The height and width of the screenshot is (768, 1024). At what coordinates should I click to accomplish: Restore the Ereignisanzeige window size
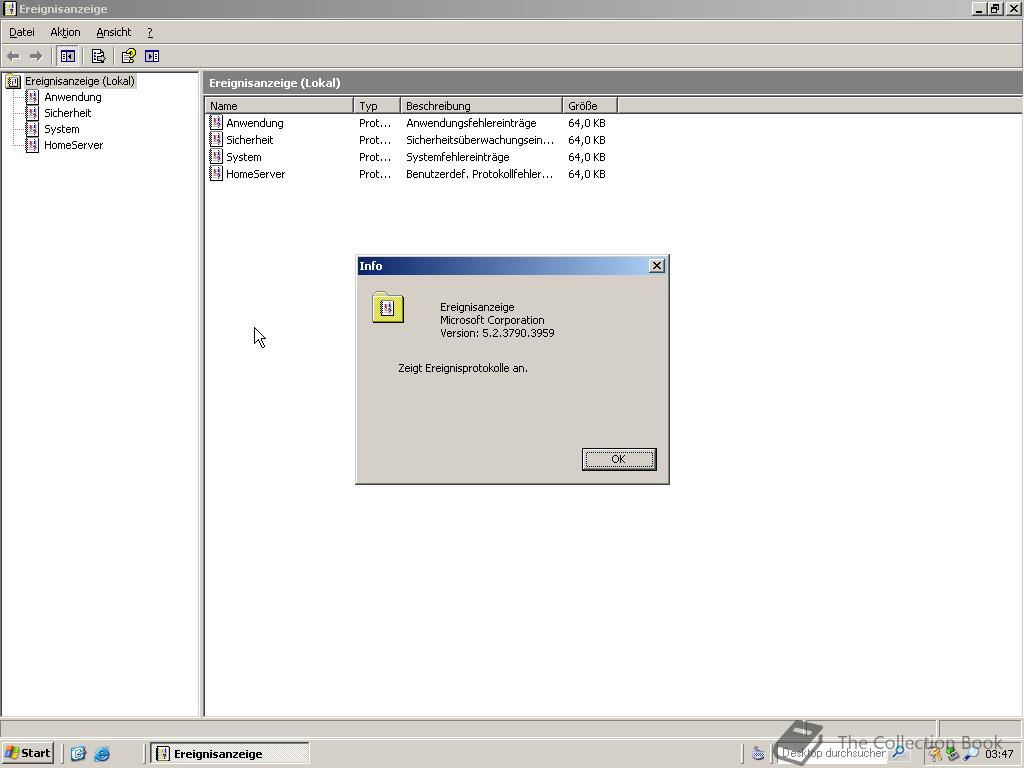(x=995, y=8)
